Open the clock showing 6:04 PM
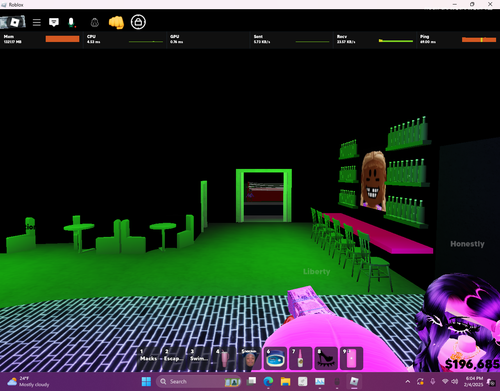The height and width of the screenshot is (391, 500). 473,382
